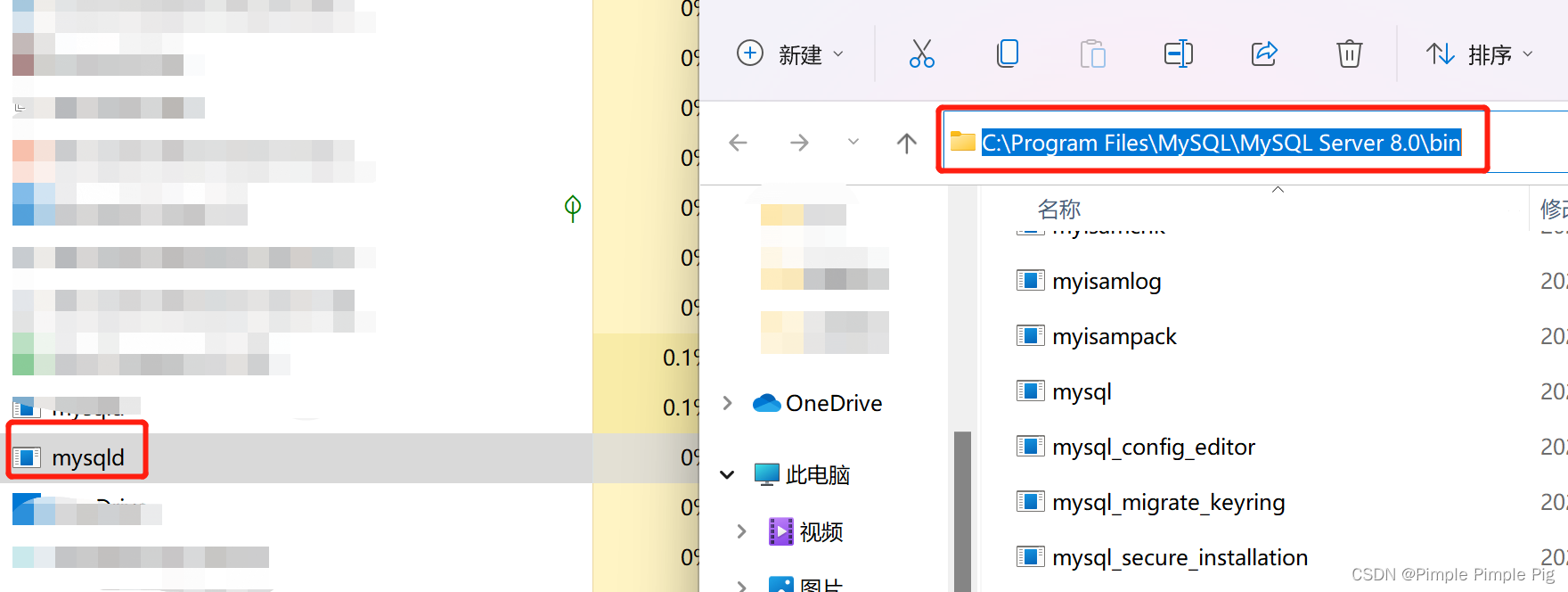Expand the OneDrive tree node
This screenshot has height=592, width=1568.
point(728,403)
